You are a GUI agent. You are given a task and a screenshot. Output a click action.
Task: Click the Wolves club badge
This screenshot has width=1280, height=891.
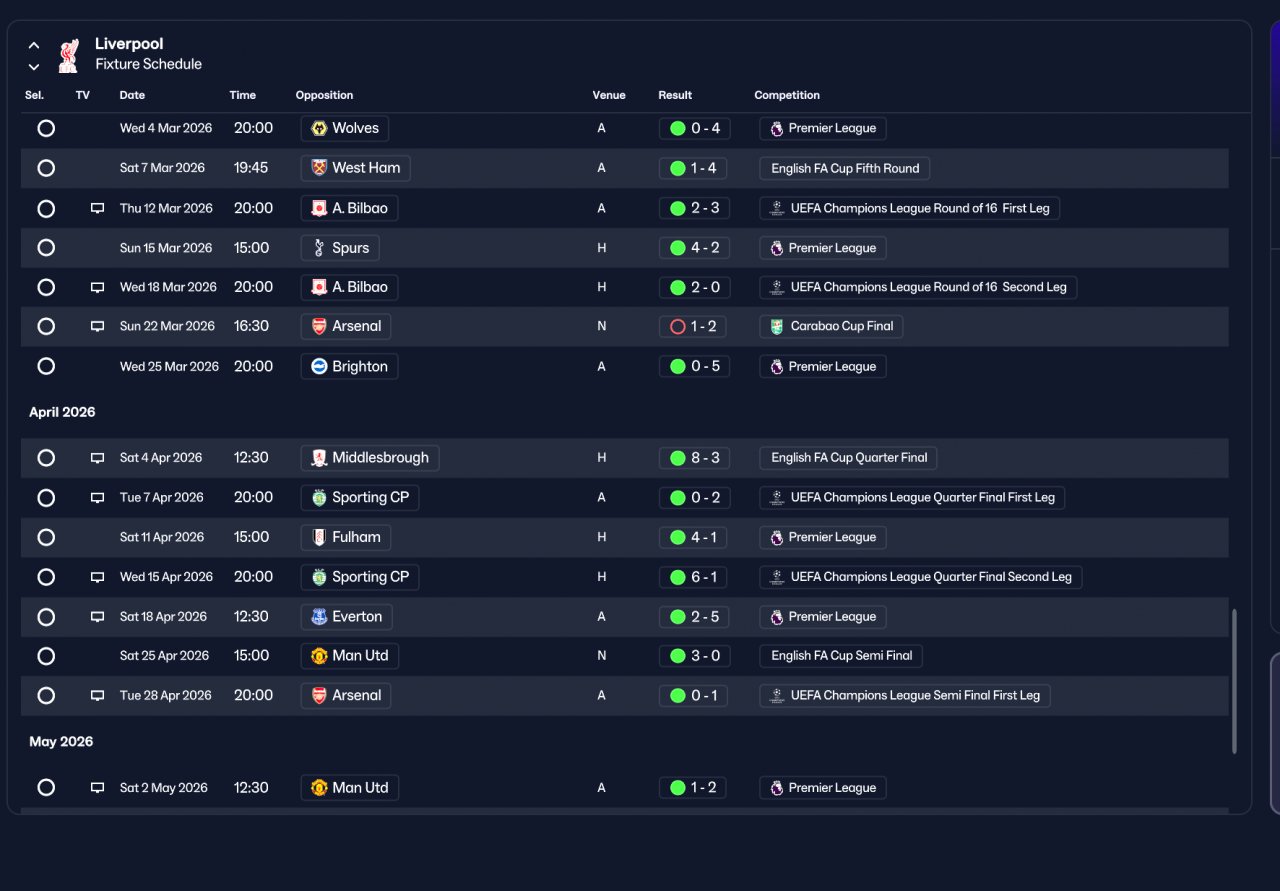point(319,128)
